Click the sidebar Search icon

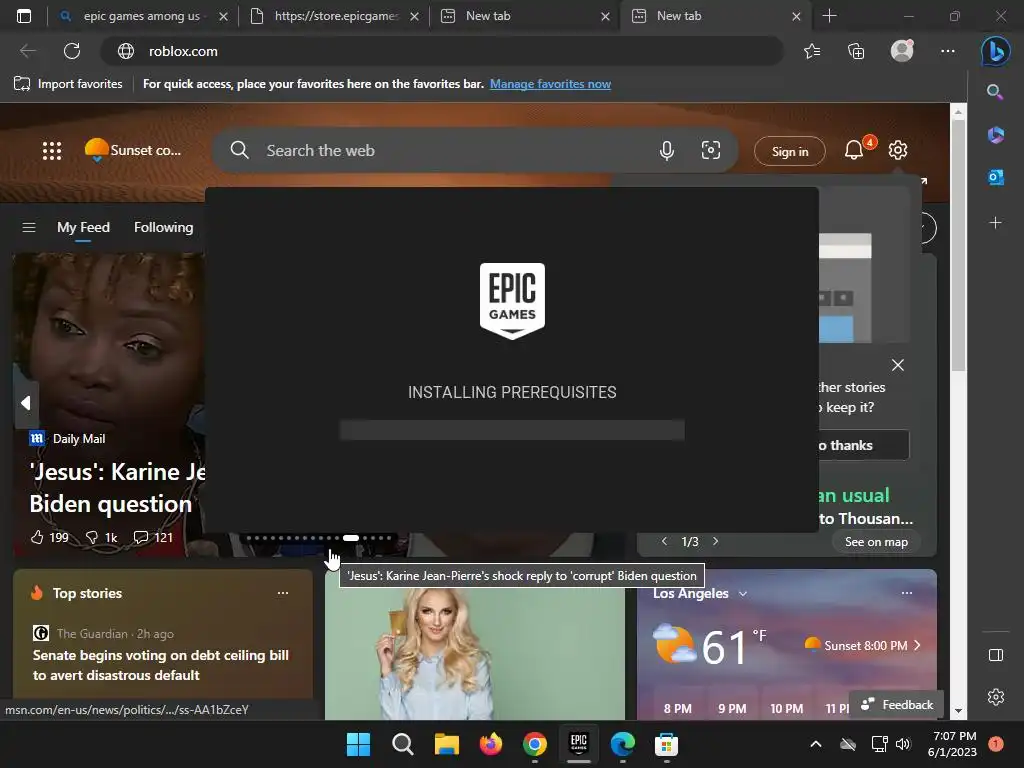(x=995, y=92)
